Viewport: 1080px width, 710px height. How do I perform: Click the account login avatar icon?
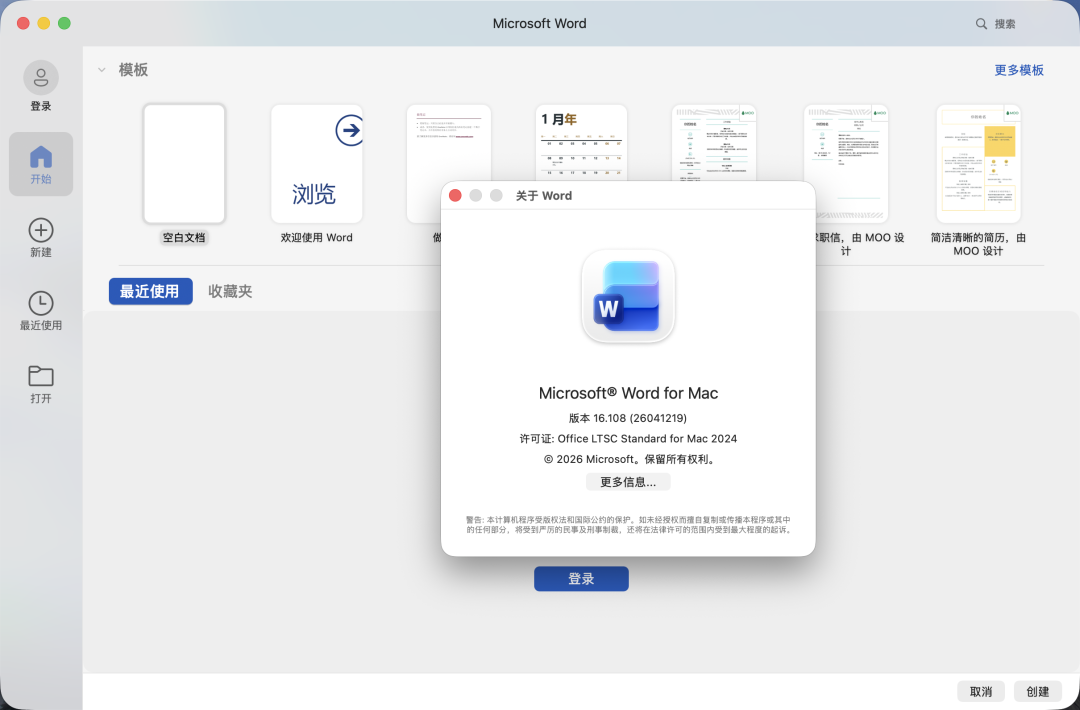point(41,78)
